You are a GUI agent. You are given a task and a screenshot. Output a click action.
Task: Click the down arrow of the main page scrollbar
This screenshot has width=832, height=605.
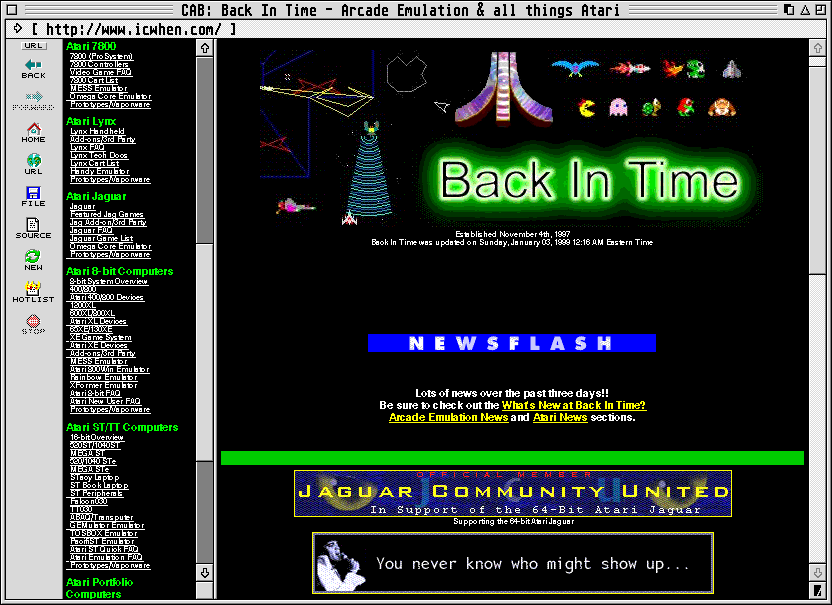click(x=818, y=573)
